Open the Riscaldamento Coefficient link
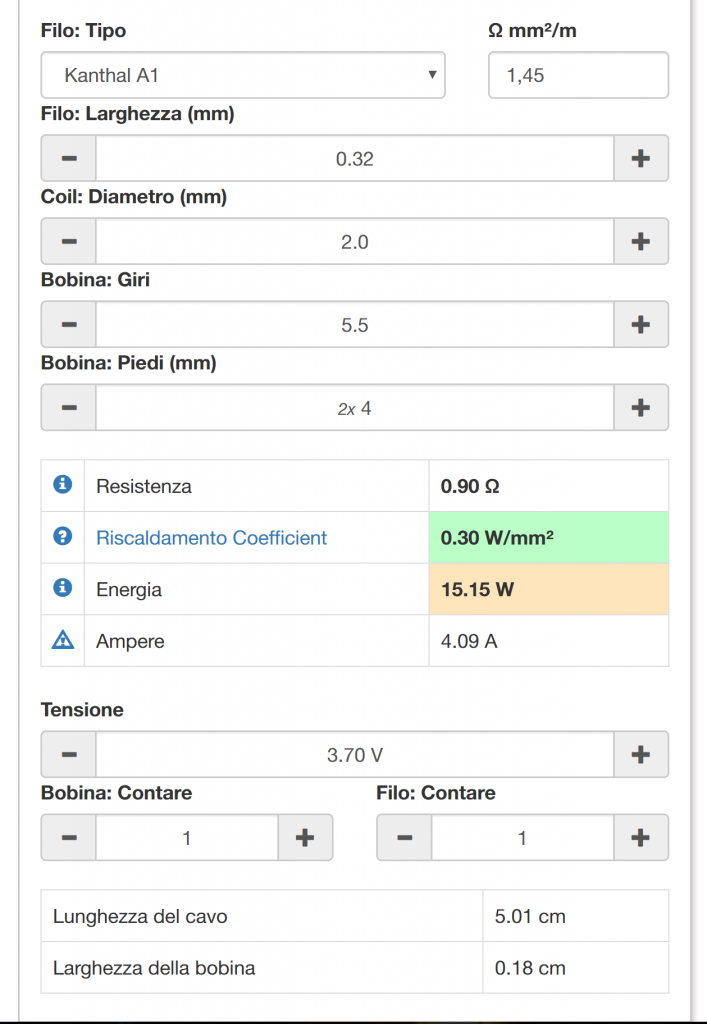 212,537
